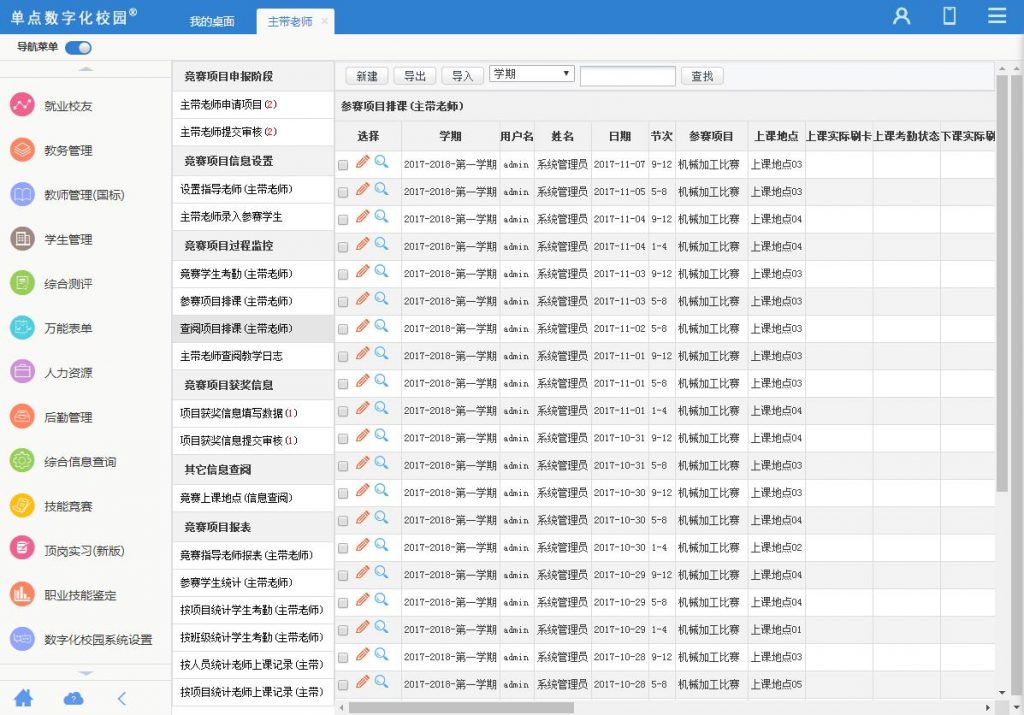This screenshot has height=715, width=1024.
Task: Check the 2017-11-07 9-12 row checkbox
Action: click(343, 165)
